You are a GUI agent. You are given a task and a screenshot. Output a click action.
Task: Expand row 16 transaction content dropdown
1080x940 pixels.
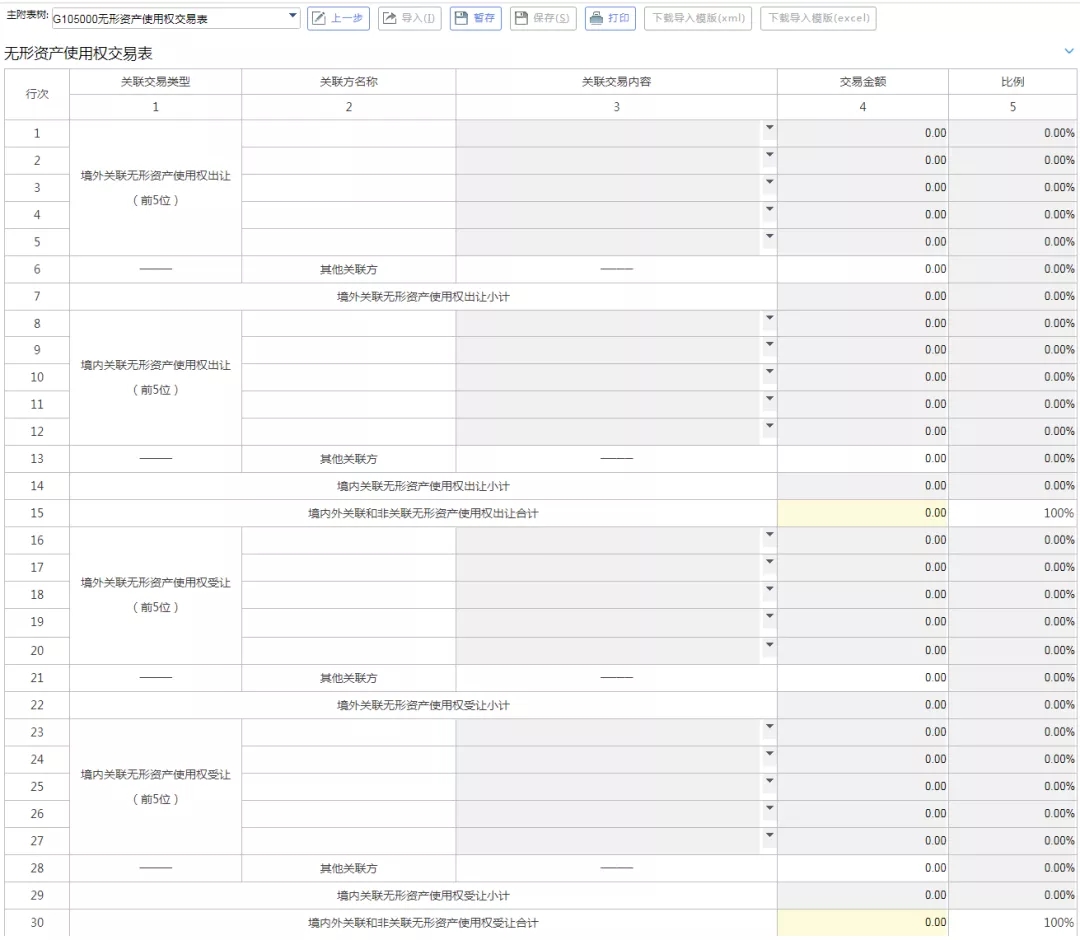769,535
